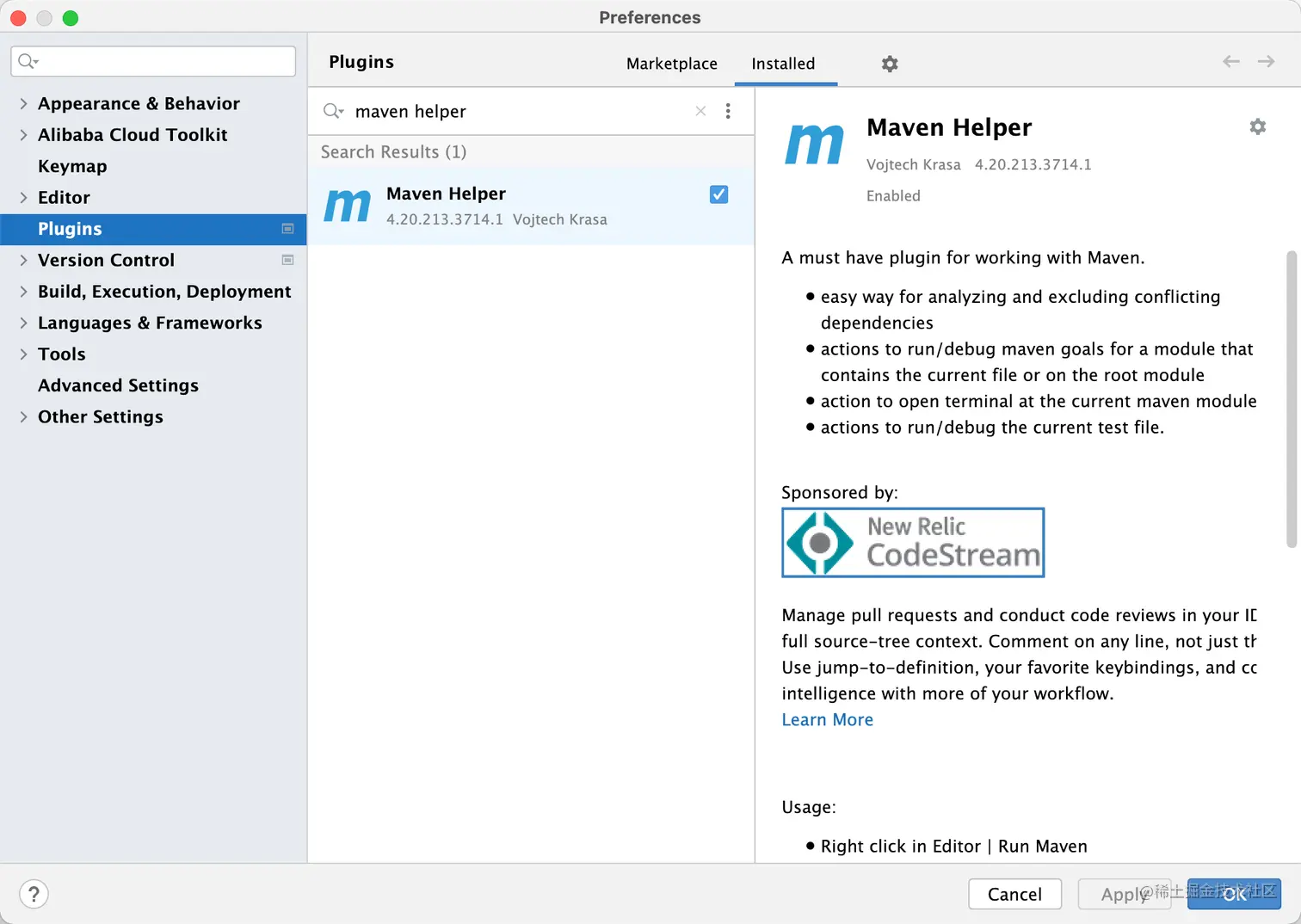
Task: Click the Maven Helper logo in results list
Action: pyautogui.click(x=348, y=206)
